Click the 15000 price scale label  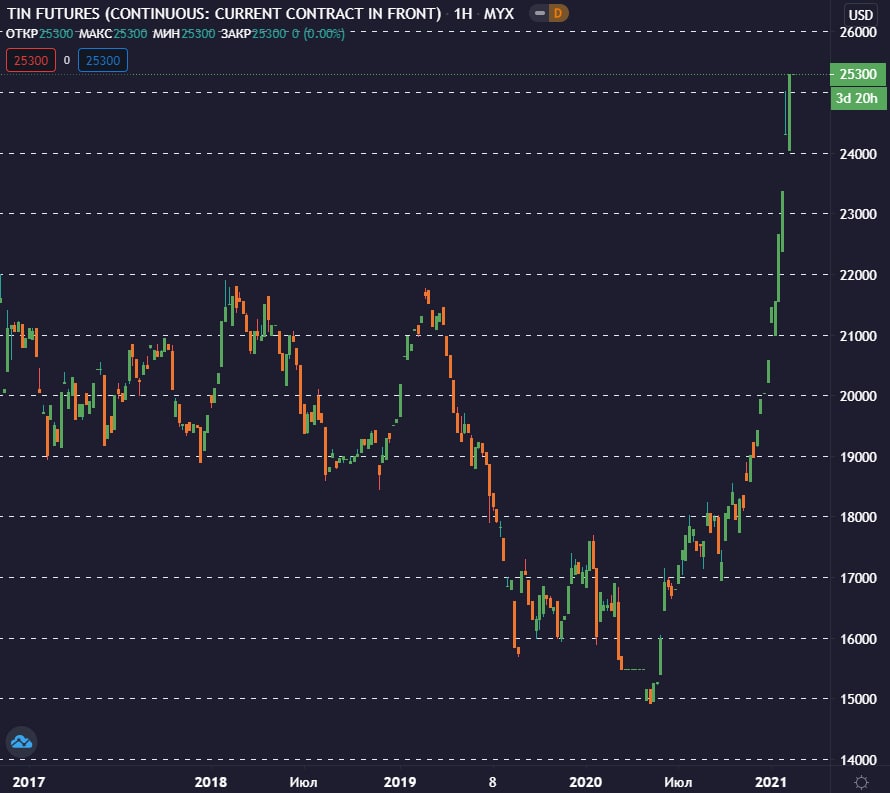858,699
